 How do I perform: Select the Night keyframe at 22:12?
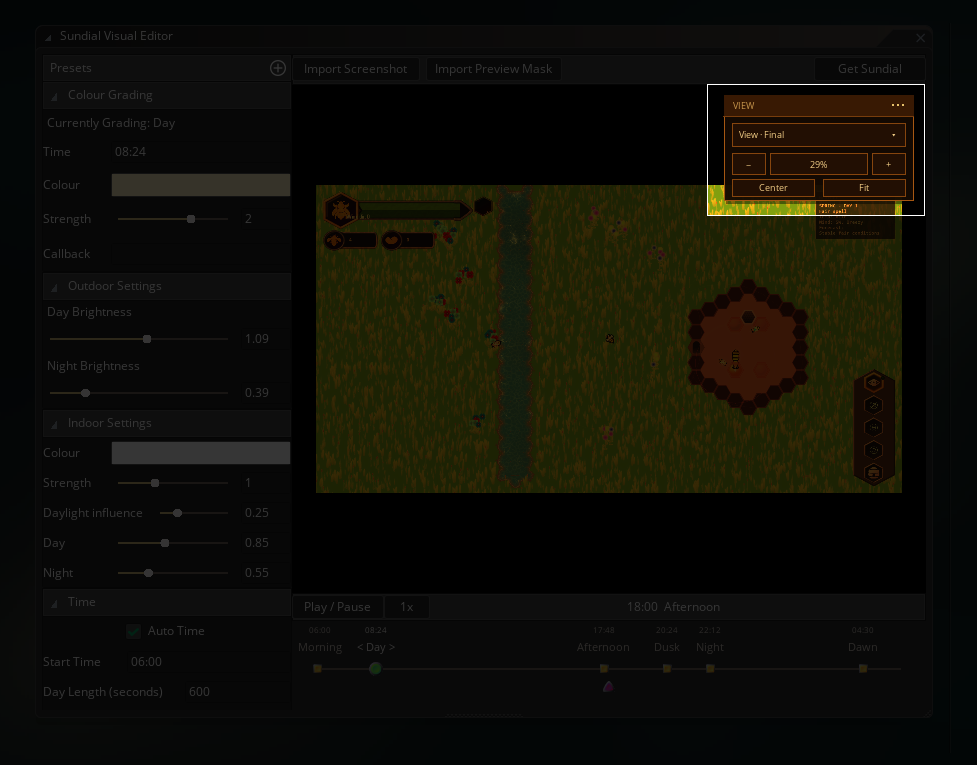pos(710,668)
